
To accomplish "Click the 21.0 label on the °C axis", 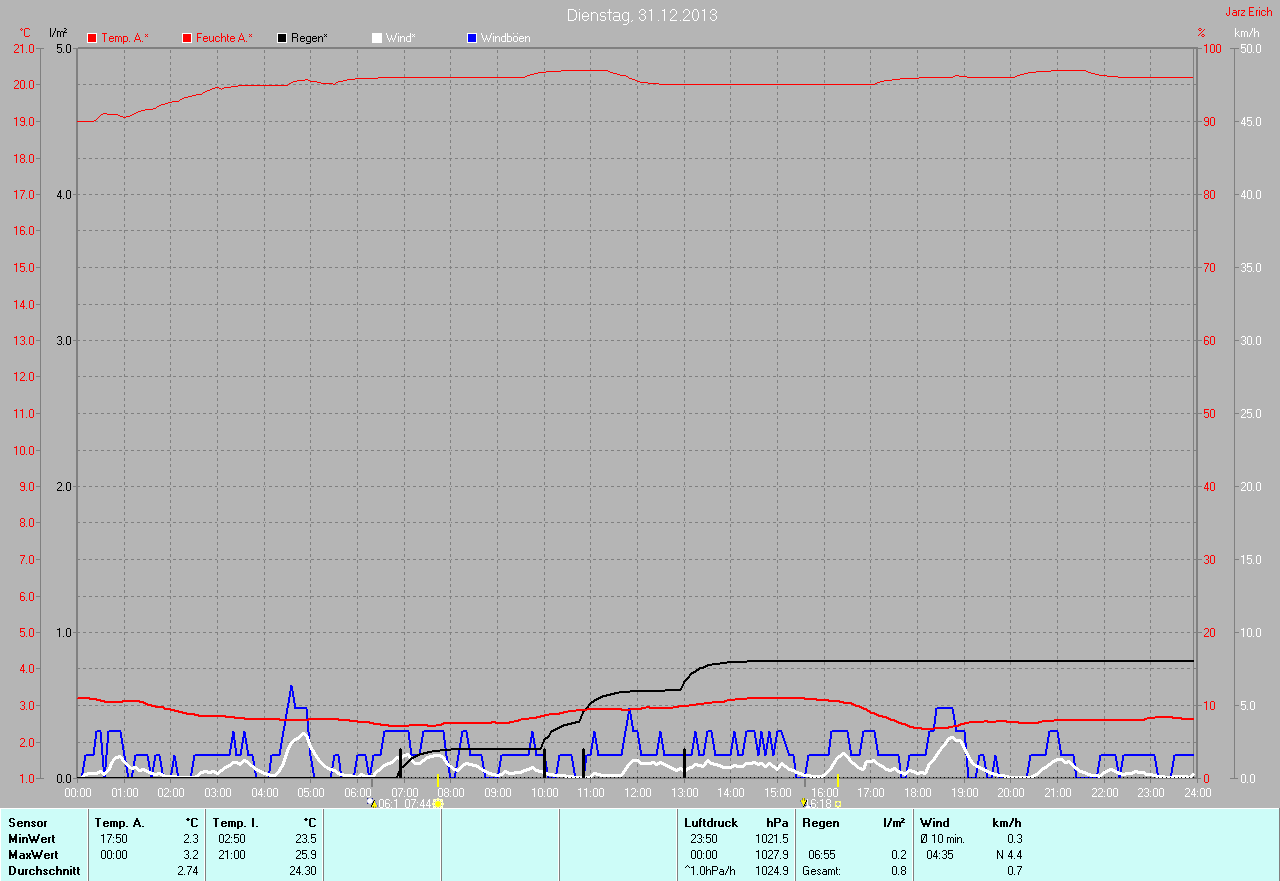I will pyautogui.click(x=23, y=48).
